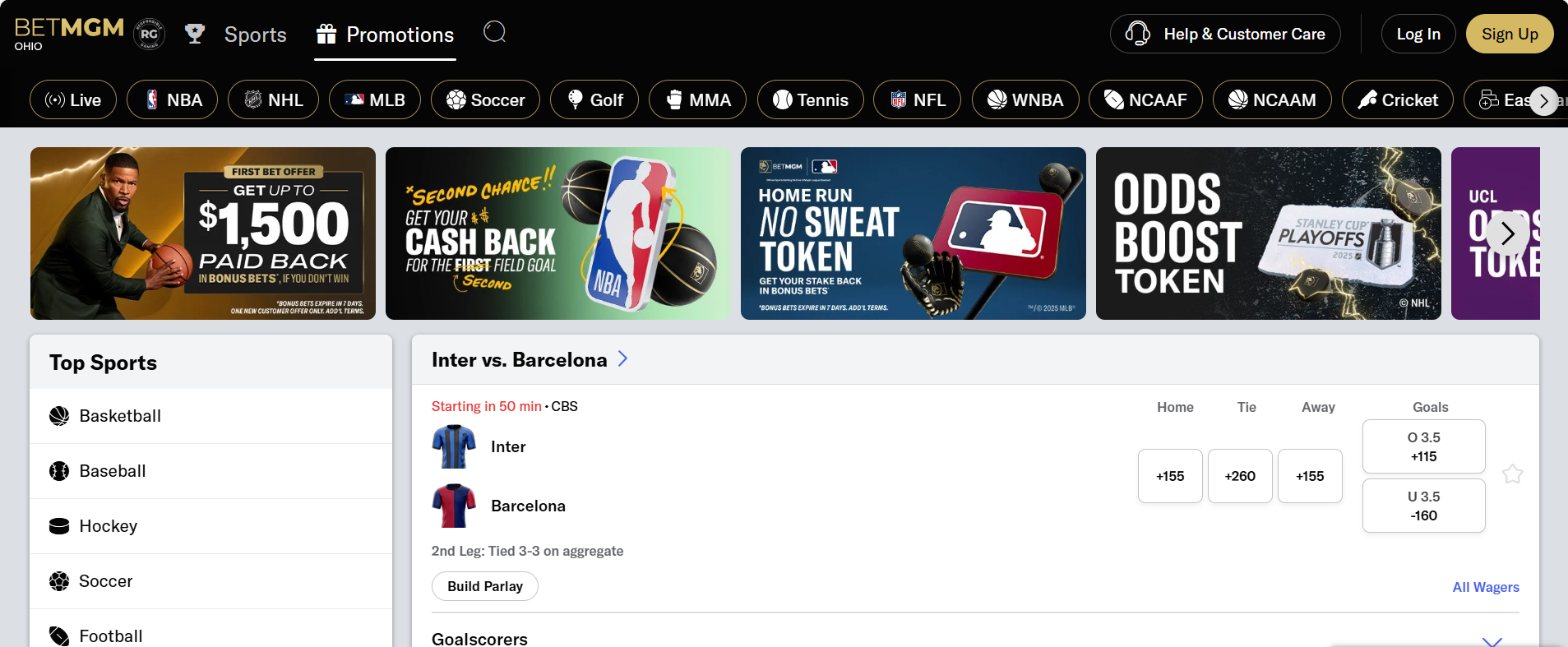Click the Inter team name
Screen dimensions: 1568x647
(x=508, y=446)
